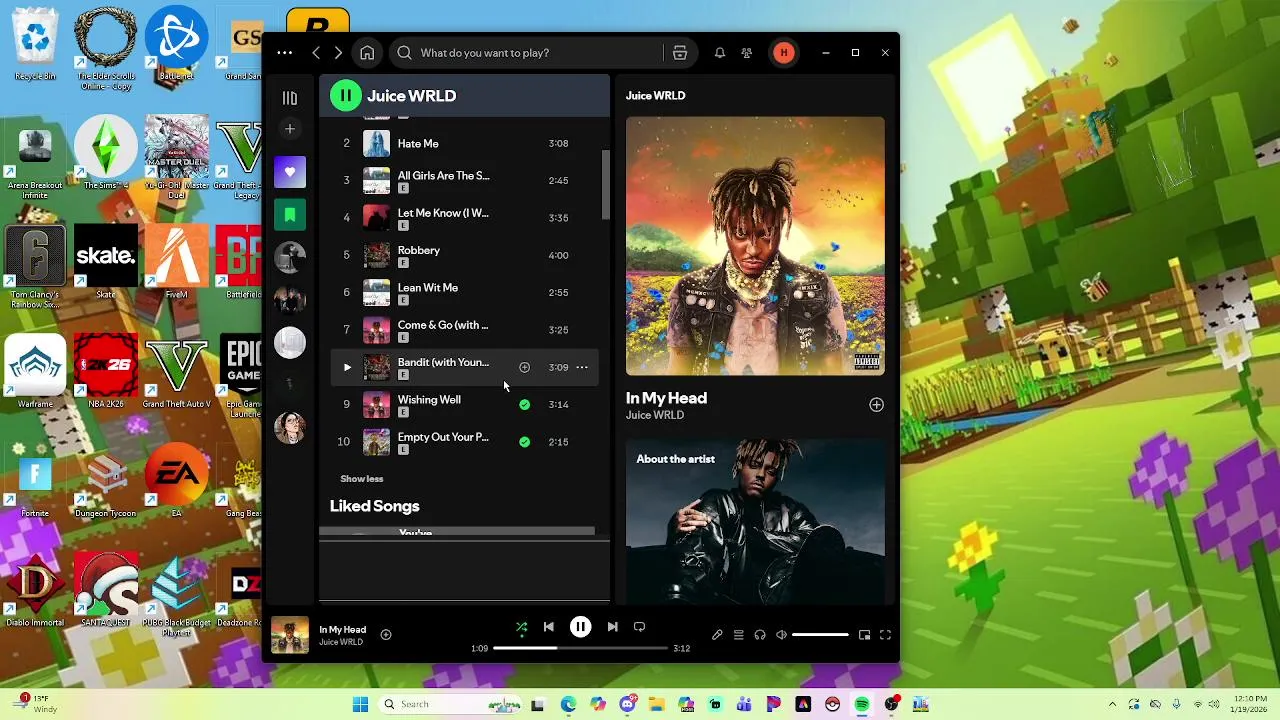Screen dimensions: 1280x720
Task: Adjust the volume slider
Action: coord(820,635)
